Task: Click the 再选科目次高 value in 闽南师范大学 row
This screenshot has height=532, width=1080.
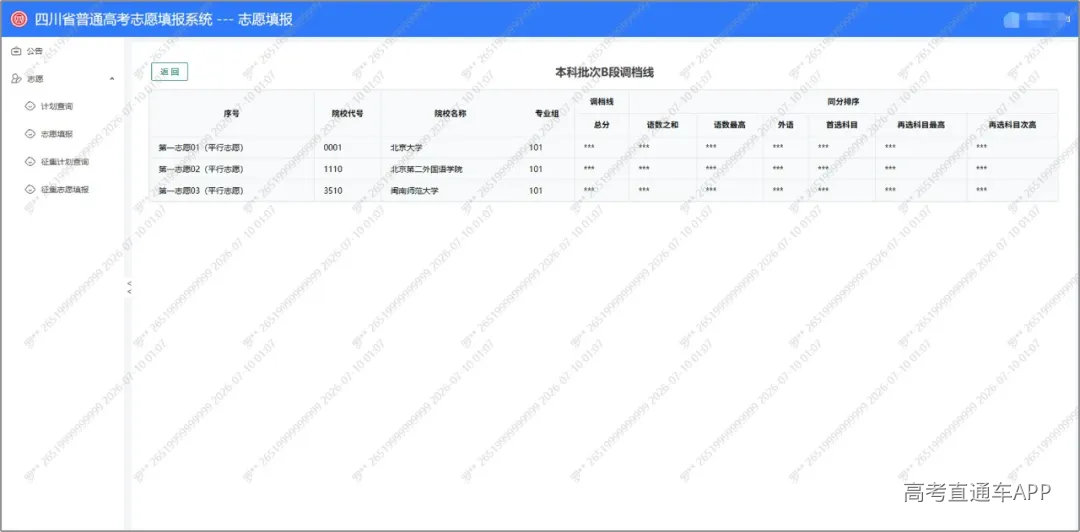Action: click(x=982, y=191)
